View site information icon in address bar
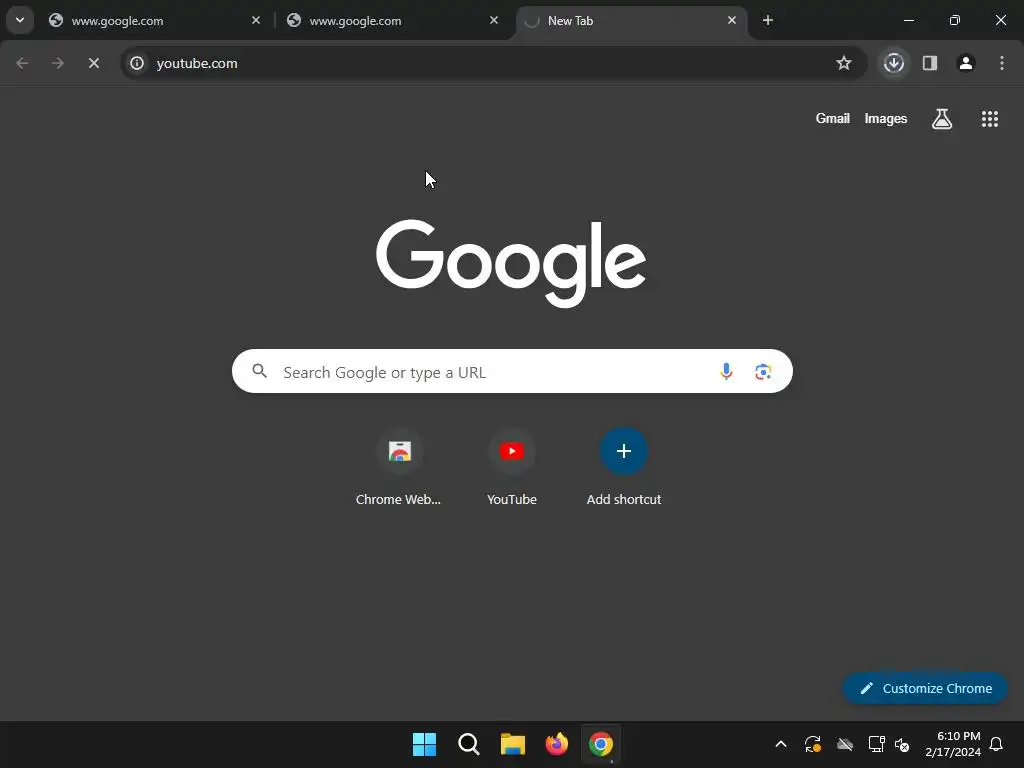Screen dimensions: 1024x768 136,63
